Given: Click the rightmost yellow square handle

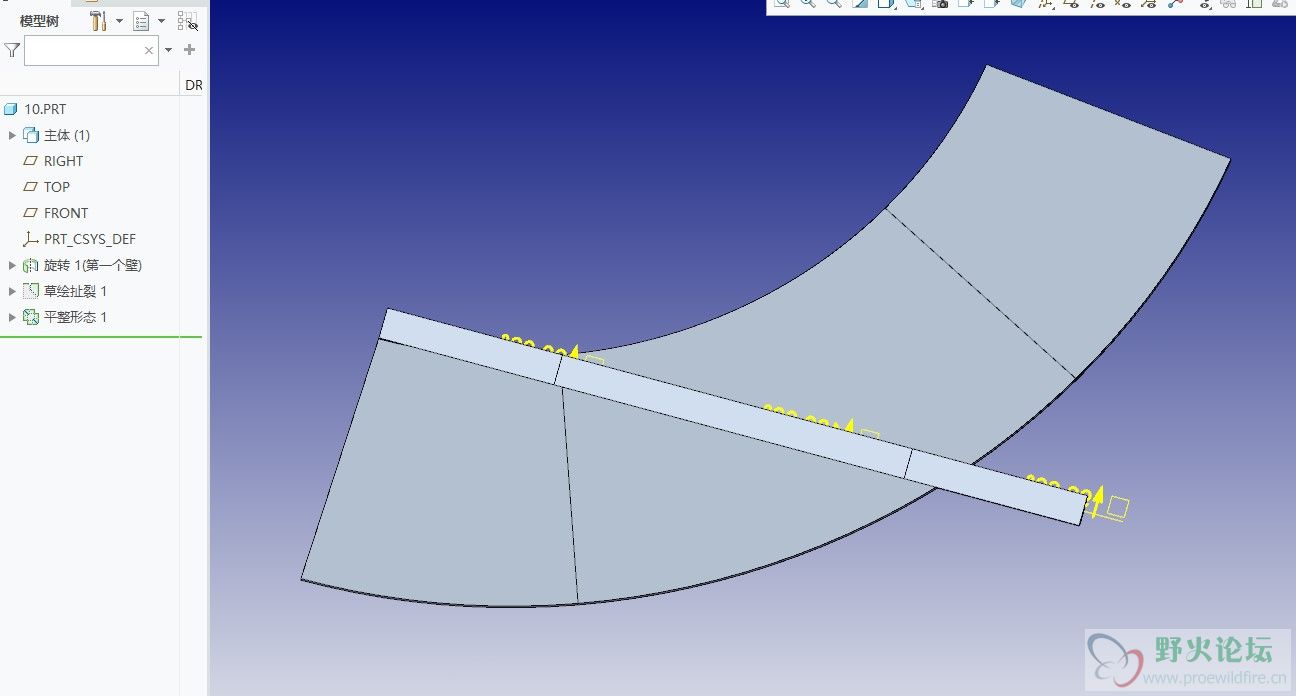Looking at the screenshot, I should point(1117,507).
